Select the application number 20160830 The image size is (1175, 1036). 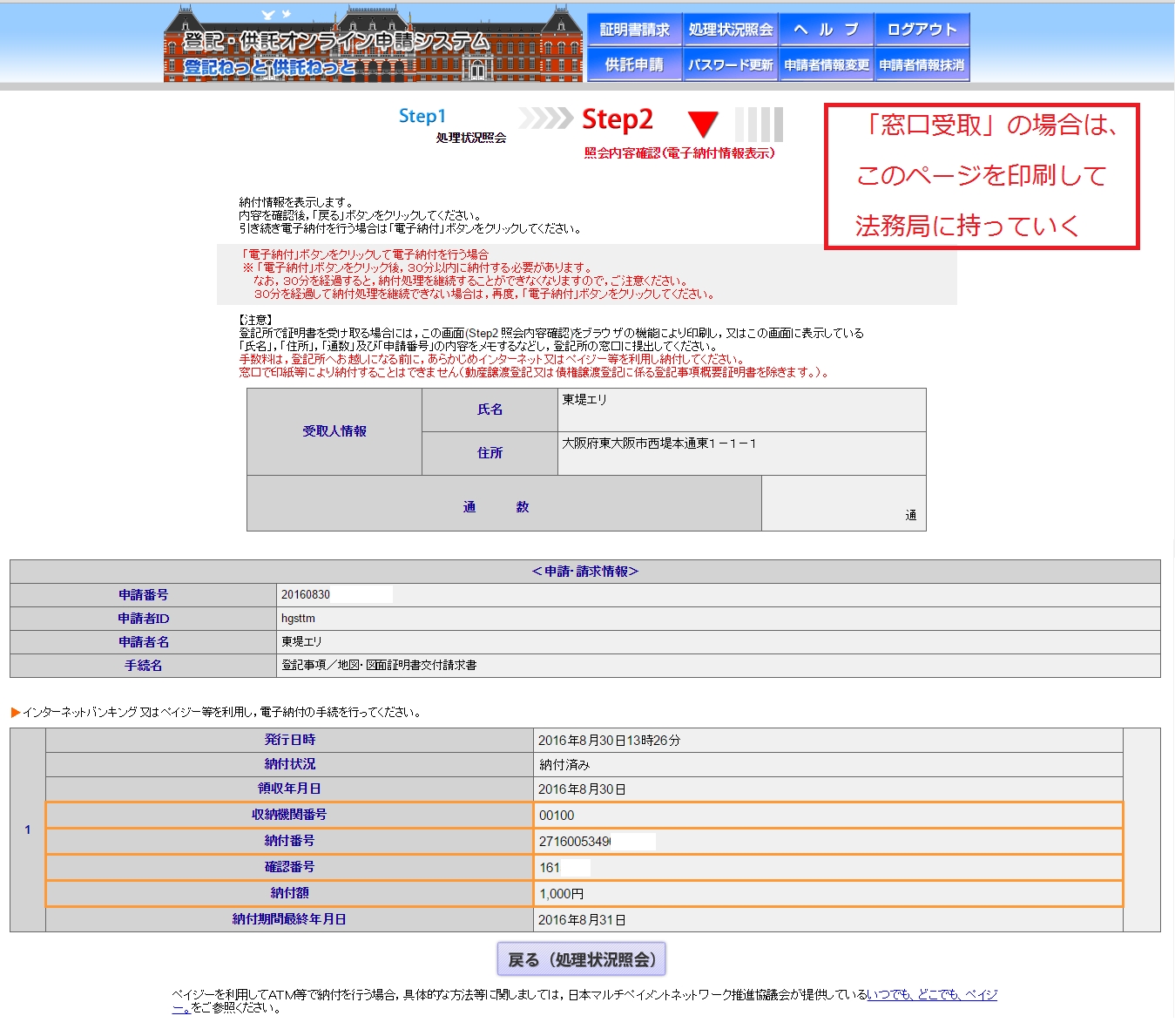click(x=306, y=594)
